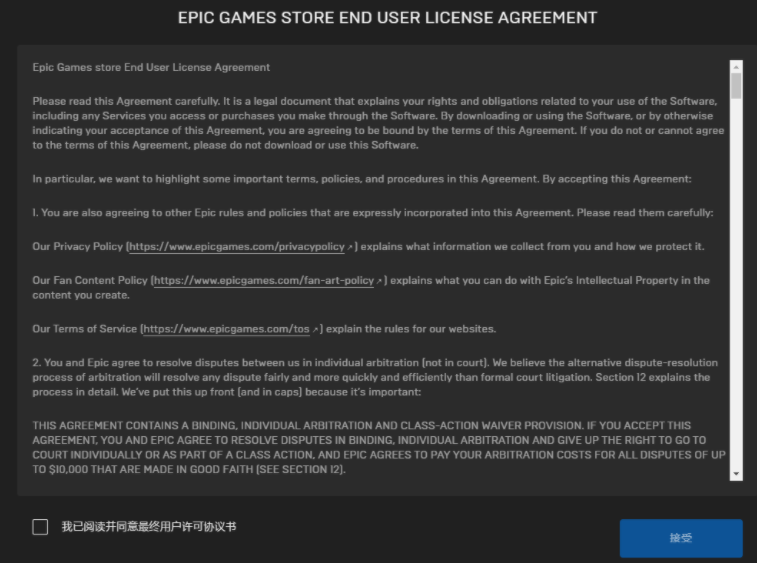757x563 pixels.
Task: Click the paragraph starting '2. You and Epic agree'
Action: coord(375,377)
